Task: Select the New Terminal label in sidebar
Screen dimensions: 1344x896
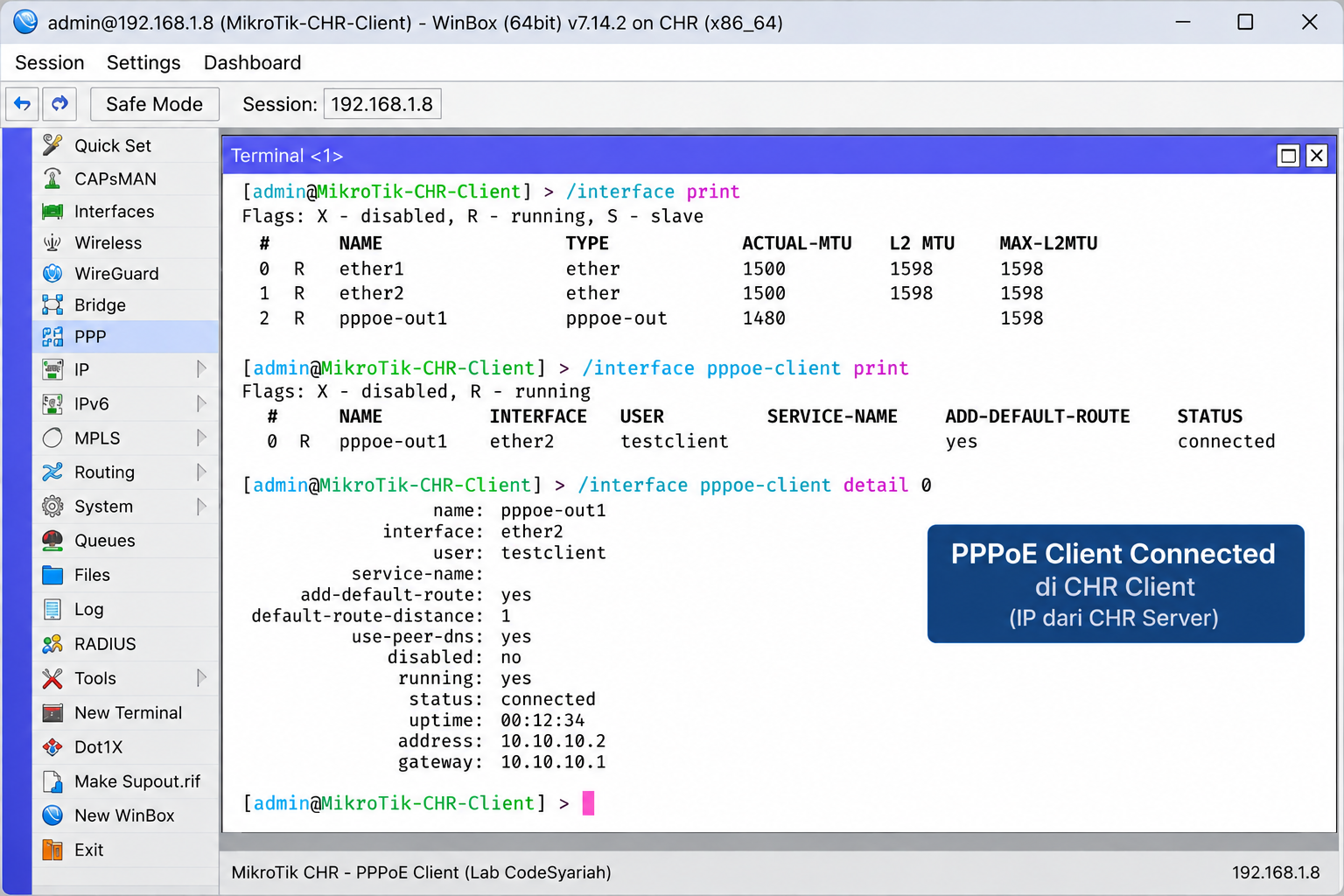Action: [x=129, y=713]
